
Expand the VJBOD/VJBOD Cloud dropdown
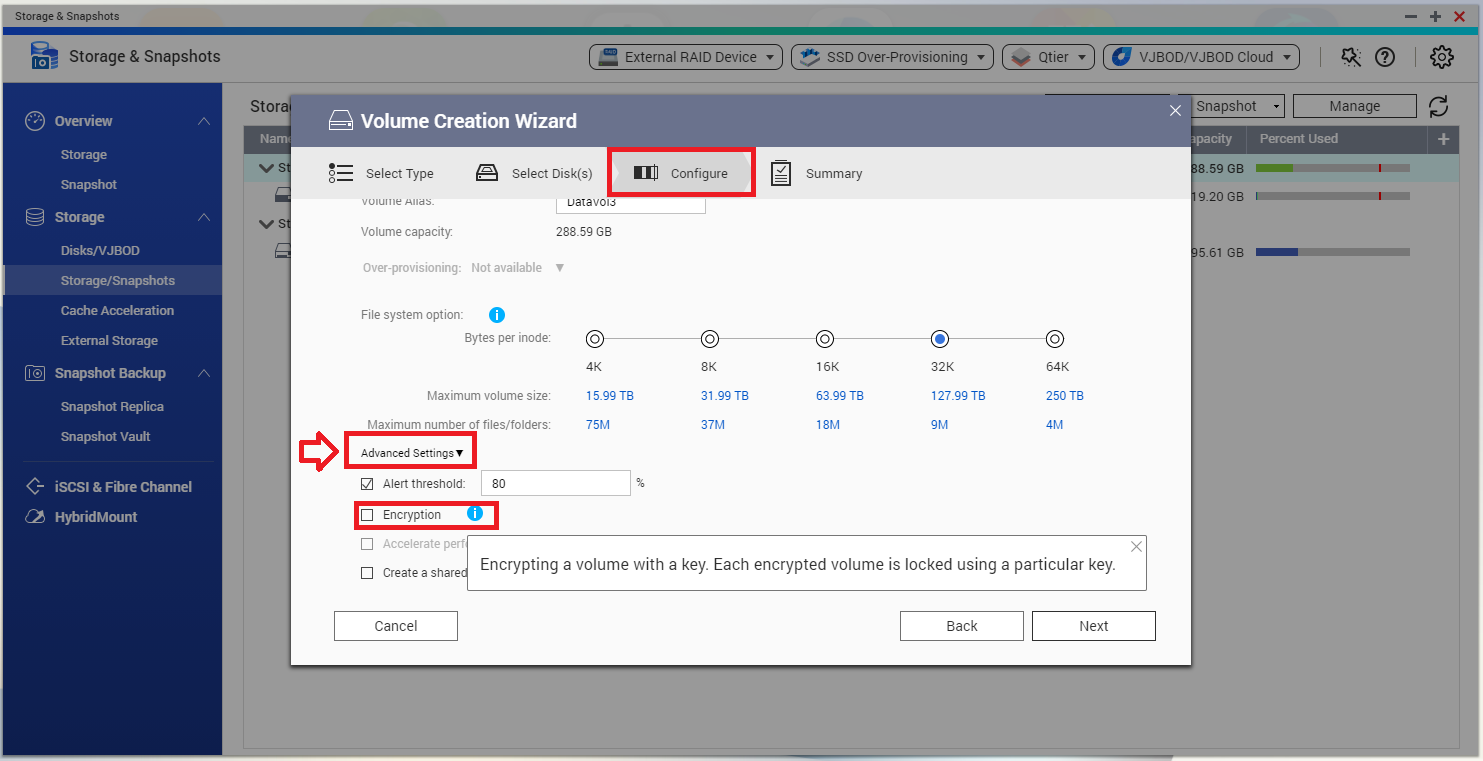click(x=1200, y=57)
